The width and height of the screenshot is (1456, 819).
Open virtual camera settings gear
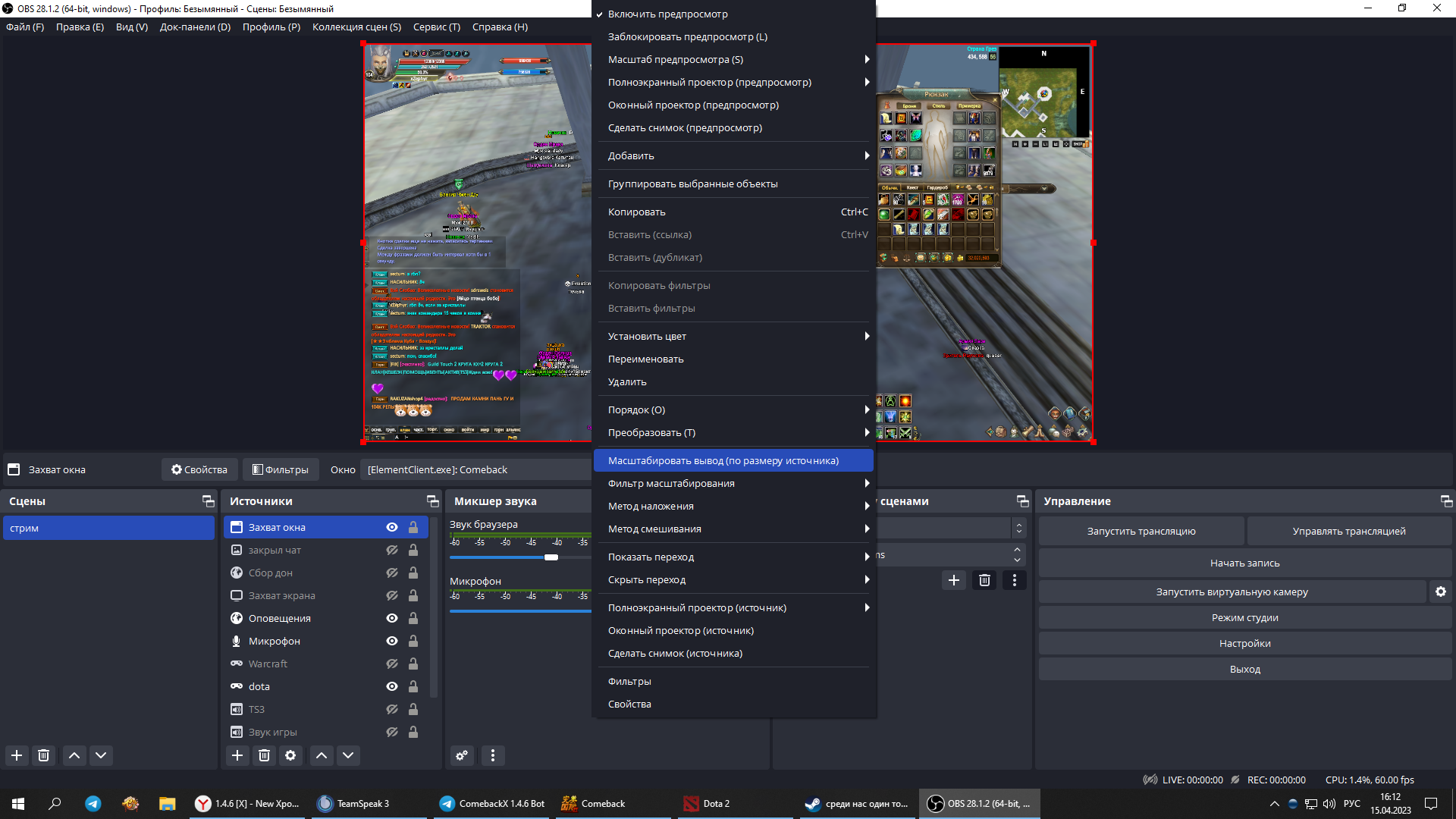tap(1440, 591)
